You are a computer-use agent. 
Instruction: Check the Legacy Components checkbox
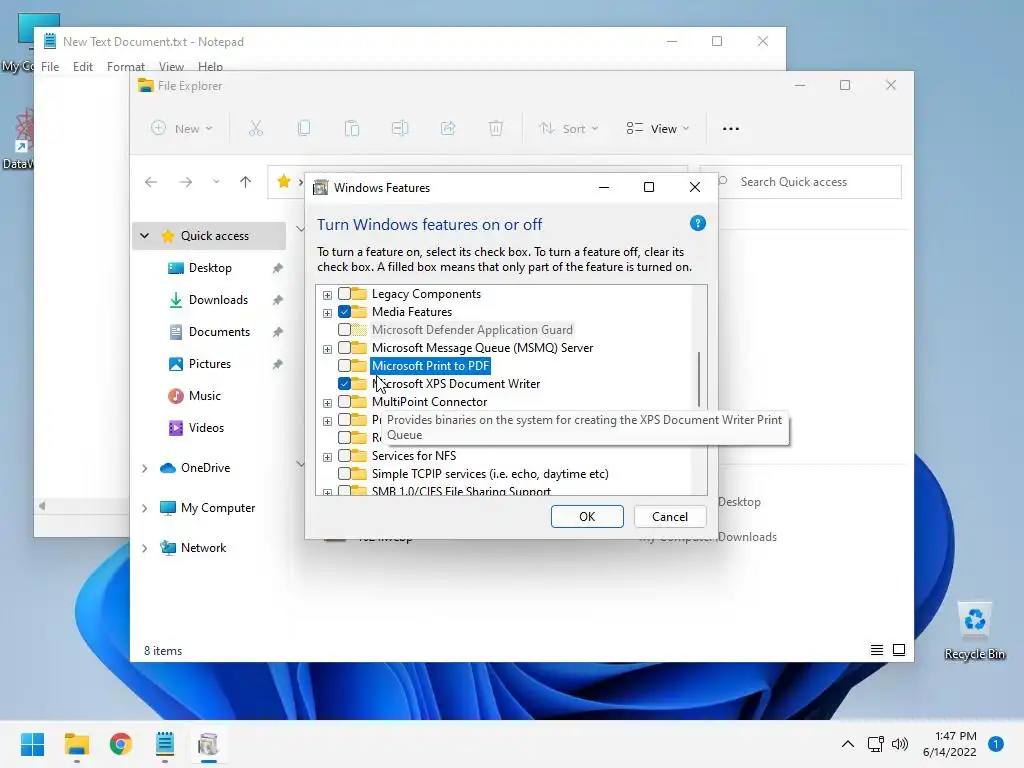344,294
